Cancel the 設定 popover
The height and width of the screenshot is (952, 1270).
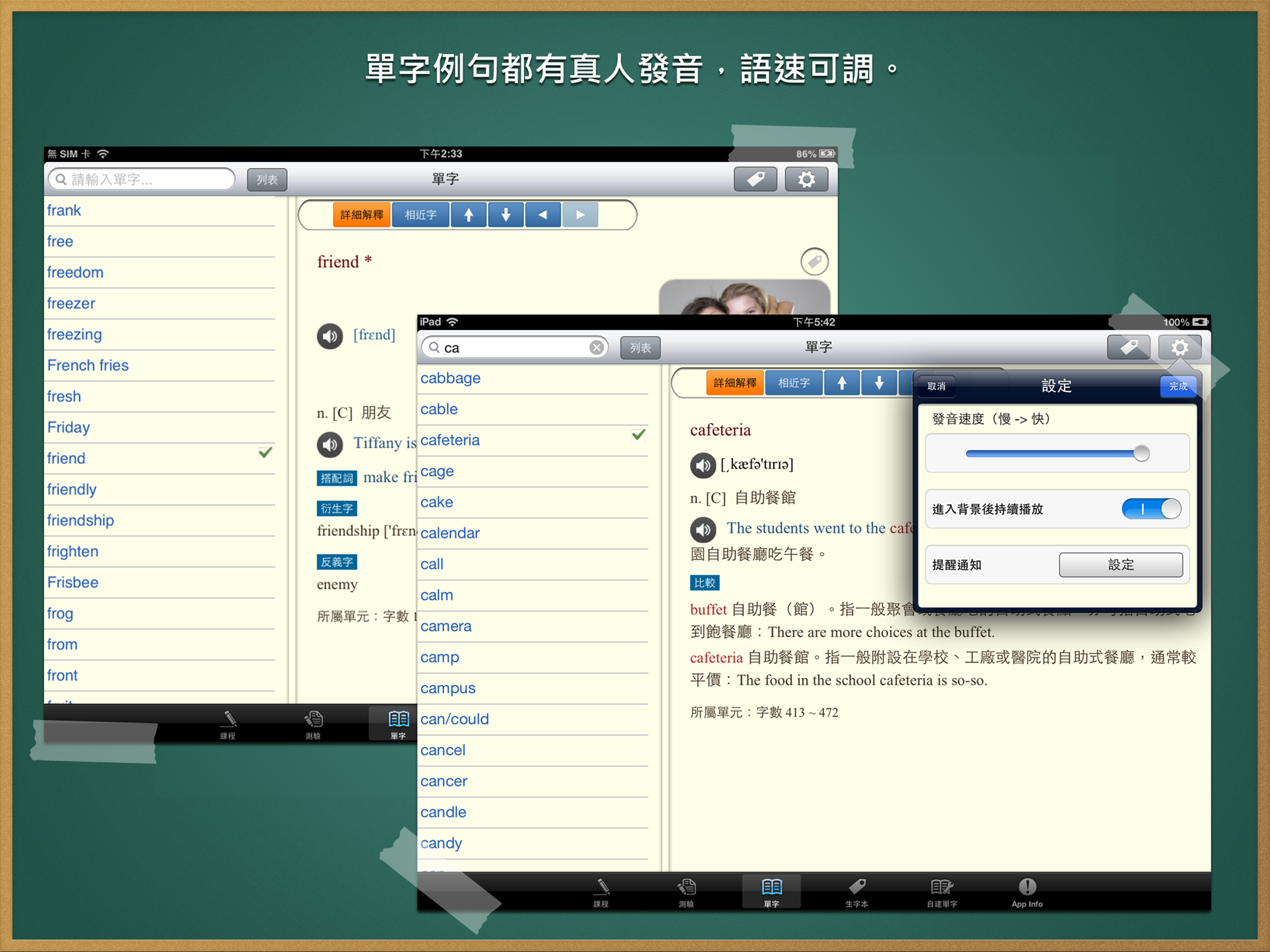coord(936,386)
